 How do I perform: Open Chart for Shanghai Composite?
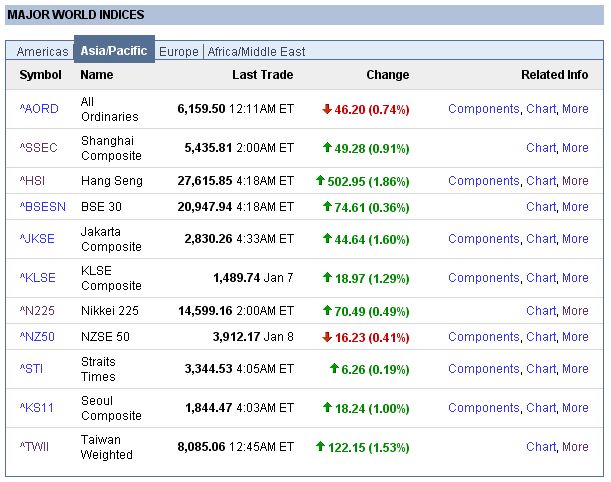pos(541,148)
